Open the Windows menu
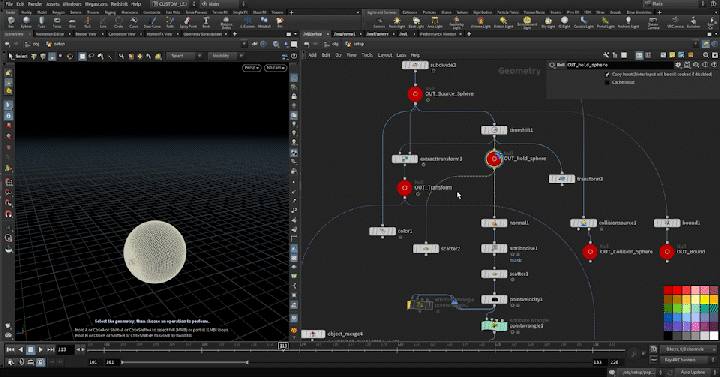Image resolution: width=720 pixels, height=377 pixels. click(72, 4)
